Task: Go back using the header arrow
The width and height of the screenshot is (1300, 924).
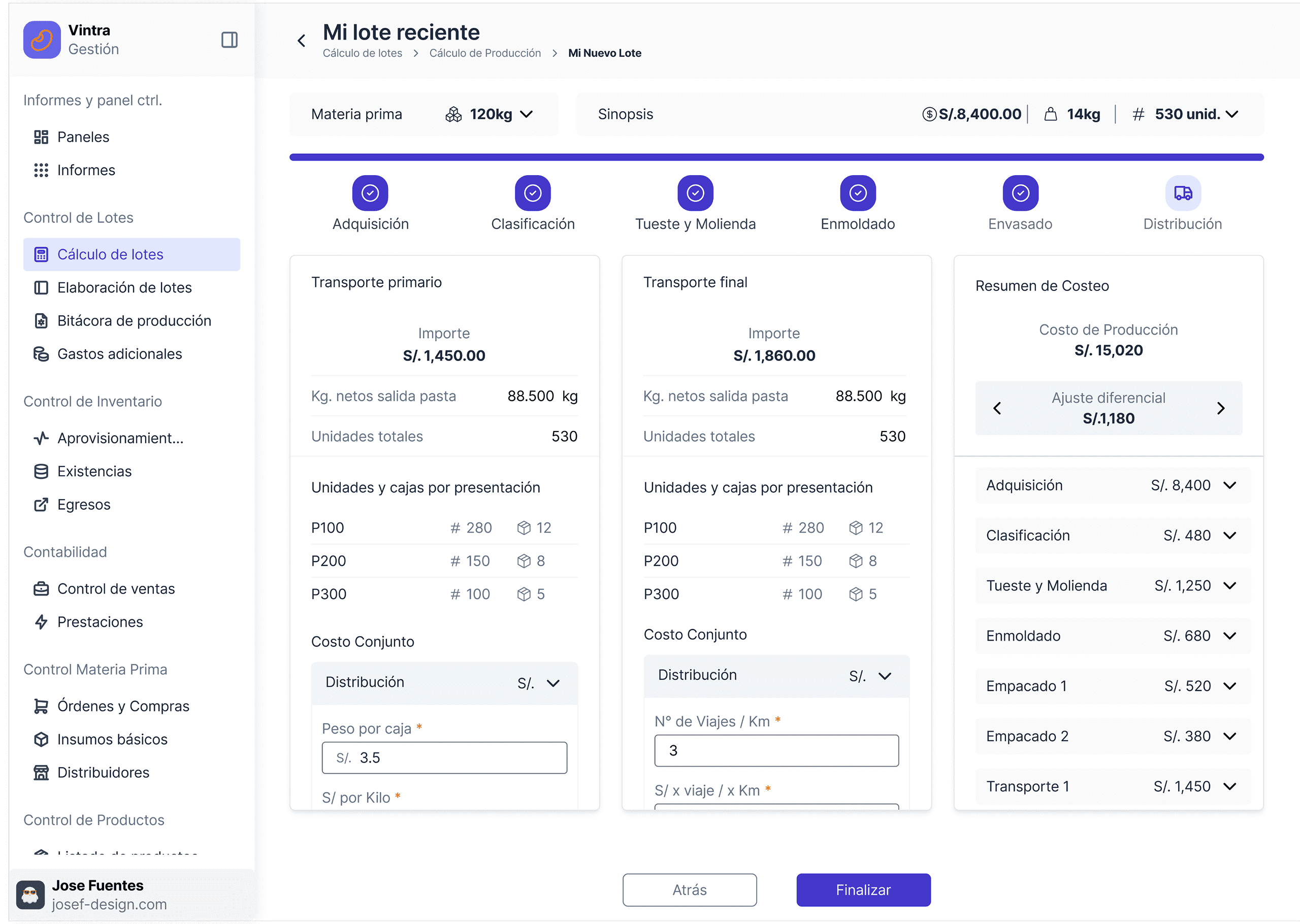Action: [302, 41]
